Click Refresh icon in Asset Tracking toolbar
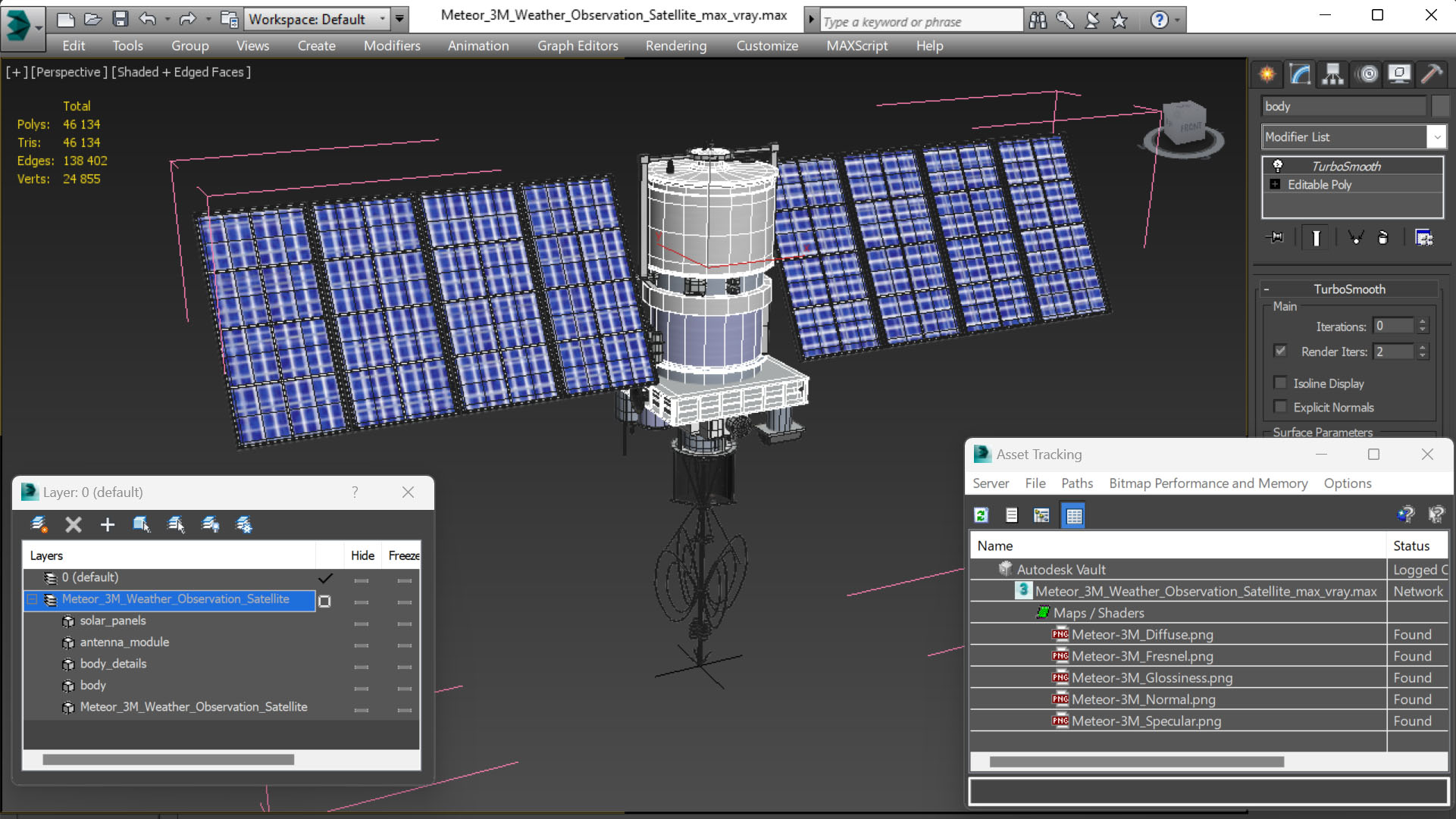This screenshot has height=819, width=1456. [x=981, y=515]
